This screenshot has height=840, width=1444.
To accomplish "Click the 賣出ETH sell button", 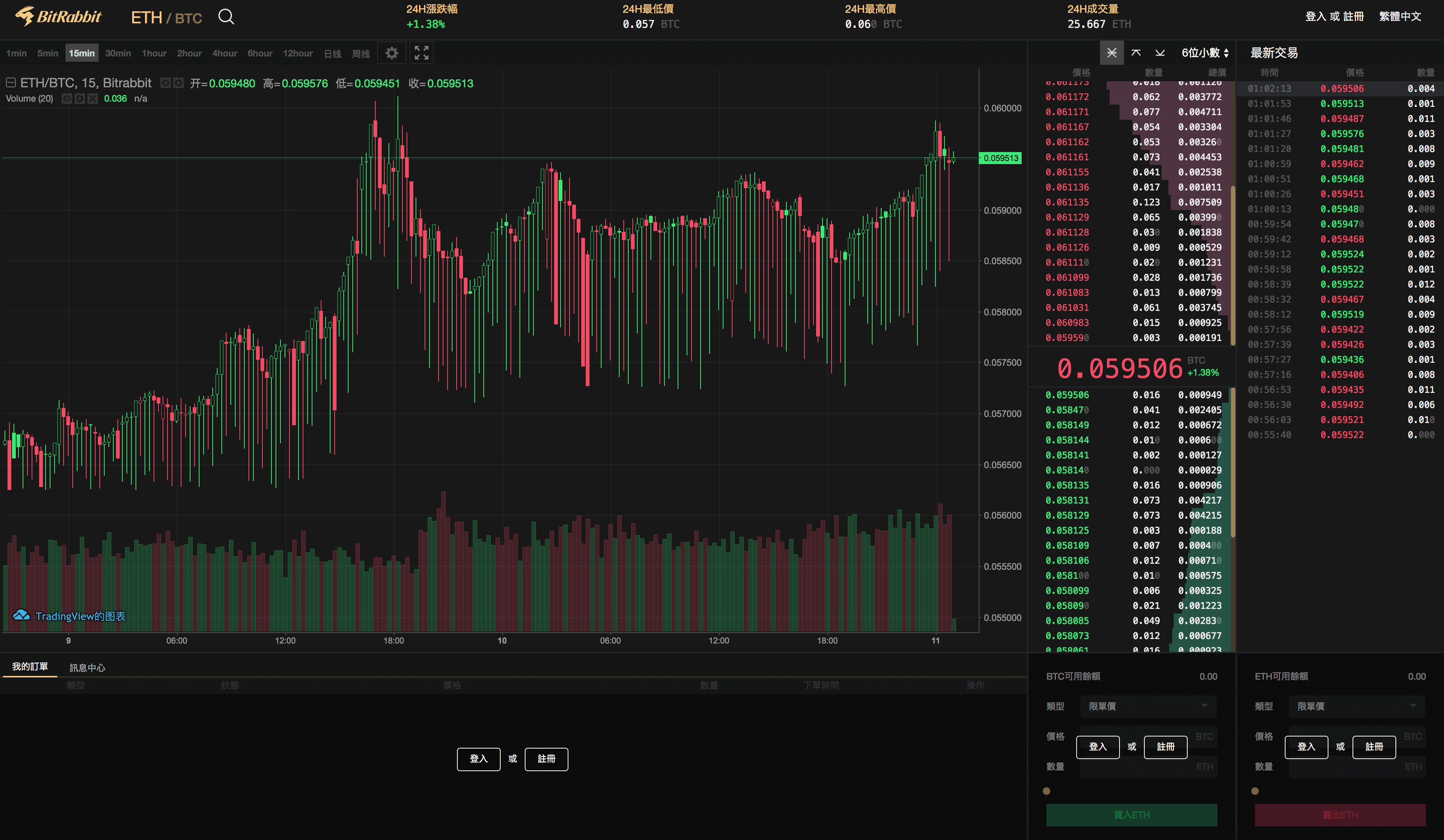I will point(1340,814).
